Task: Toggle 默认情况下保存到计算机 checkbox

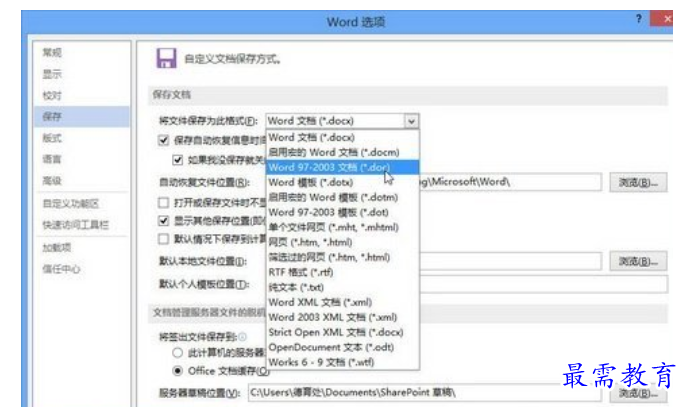Action: pos(164,239)
